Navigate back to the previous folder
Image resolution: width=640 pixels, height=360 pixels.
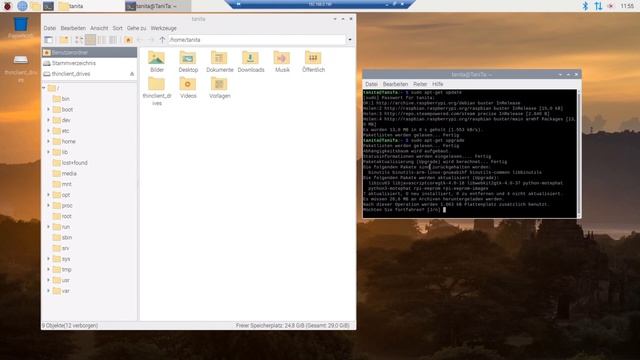(140, 40)
